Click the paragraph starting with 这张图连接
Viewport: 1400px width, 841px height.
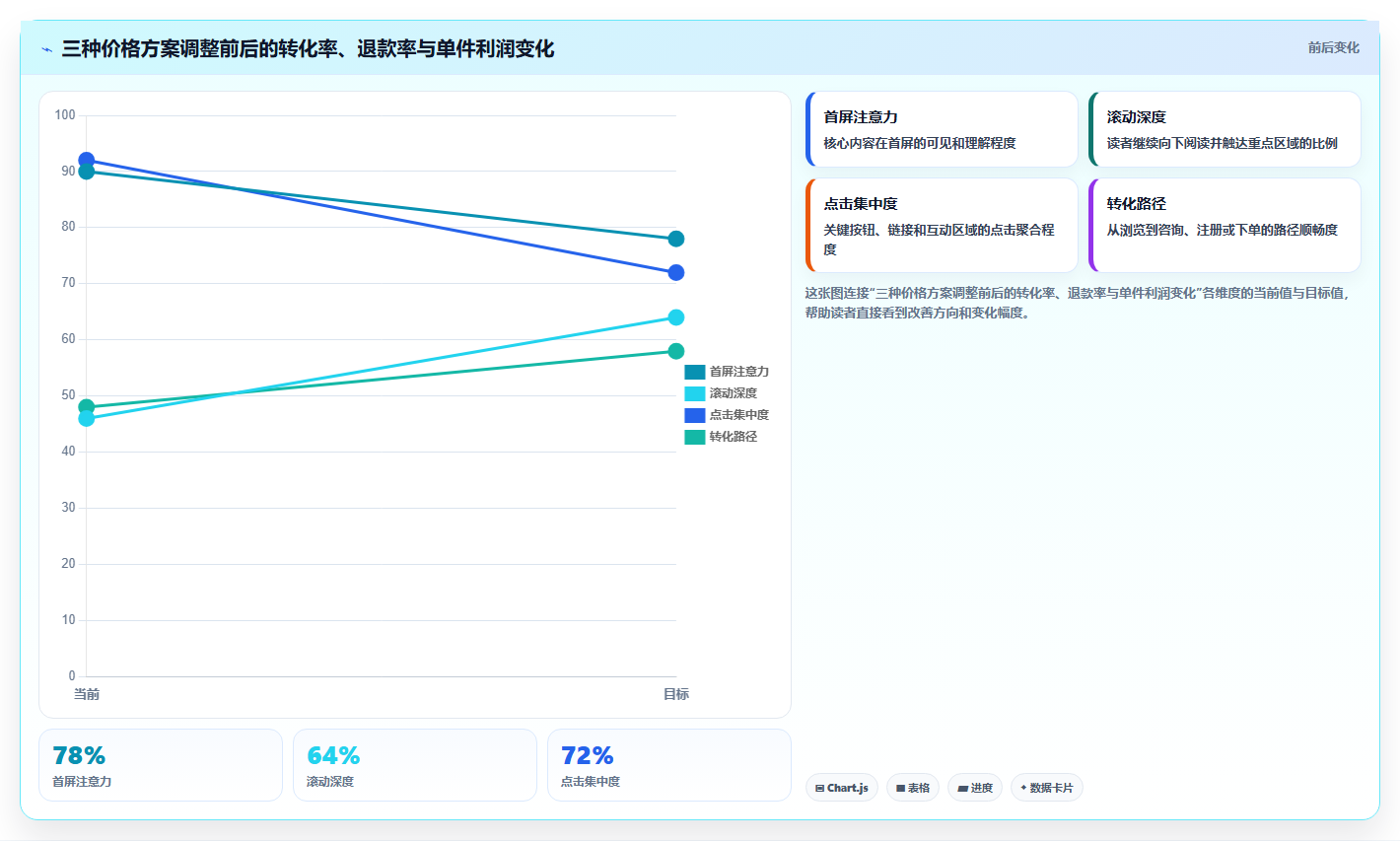coord(1078,303)
